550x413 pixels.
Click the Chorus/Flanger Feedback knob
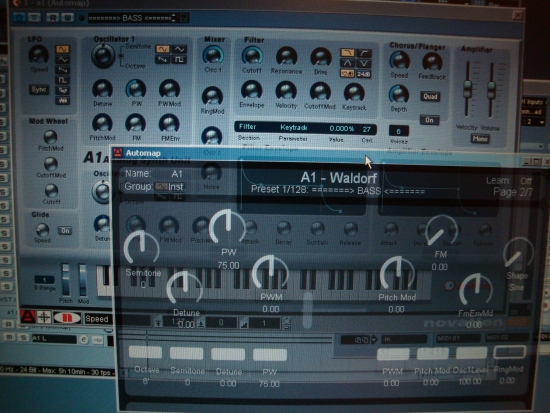tap(432, 62)
